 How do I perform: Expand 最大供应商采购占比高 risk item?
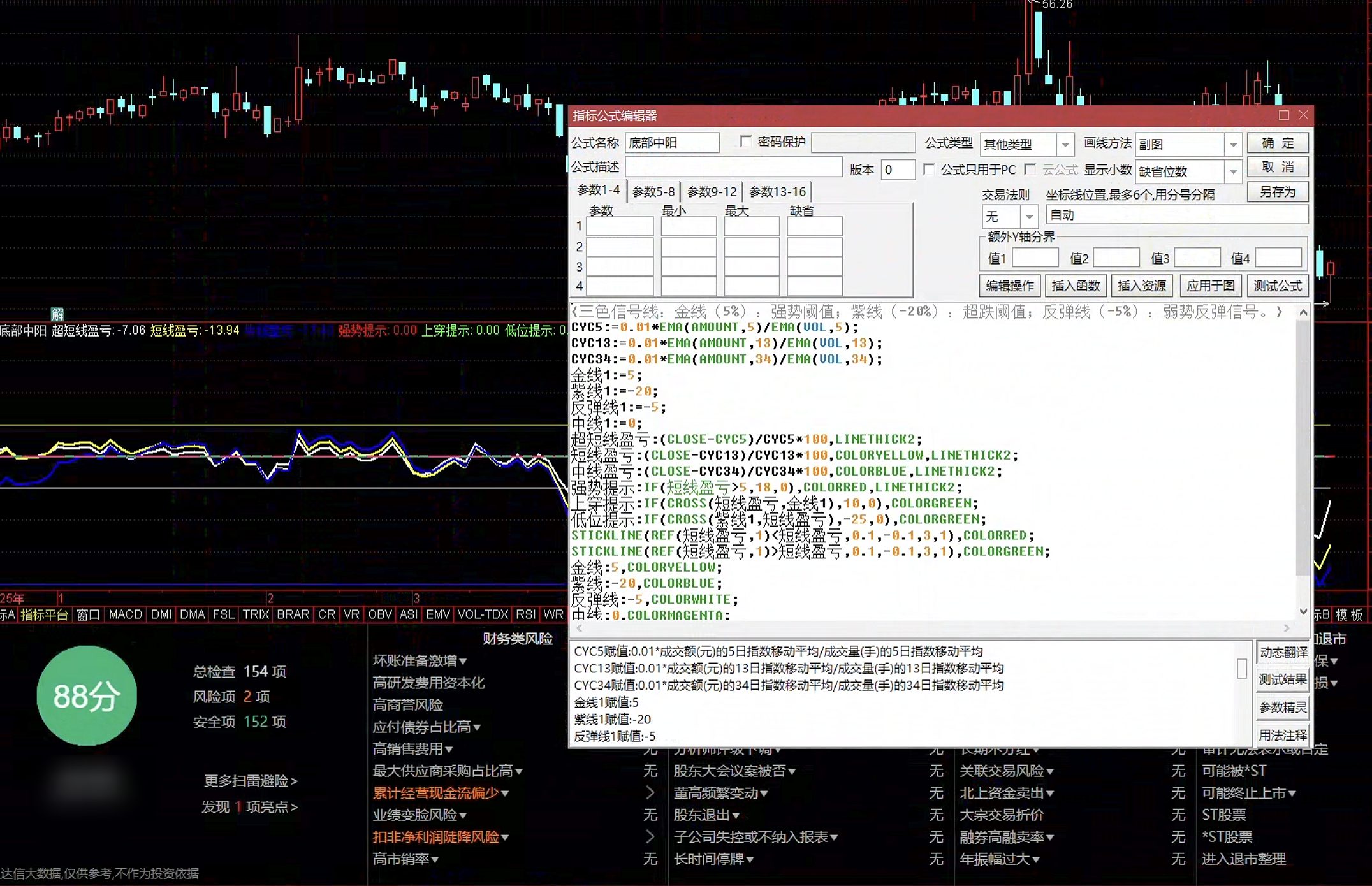tap(448, 771)
